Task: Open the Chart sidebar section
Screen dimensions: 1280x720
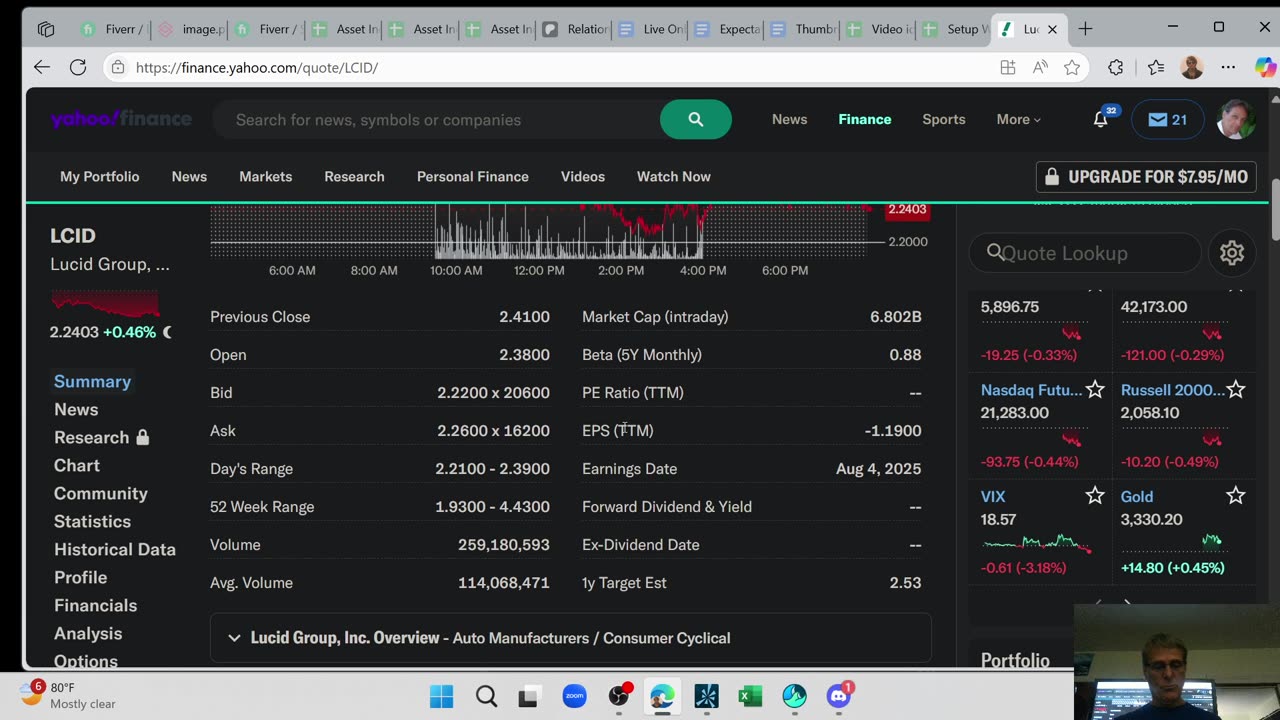Action: pos(77,465)
